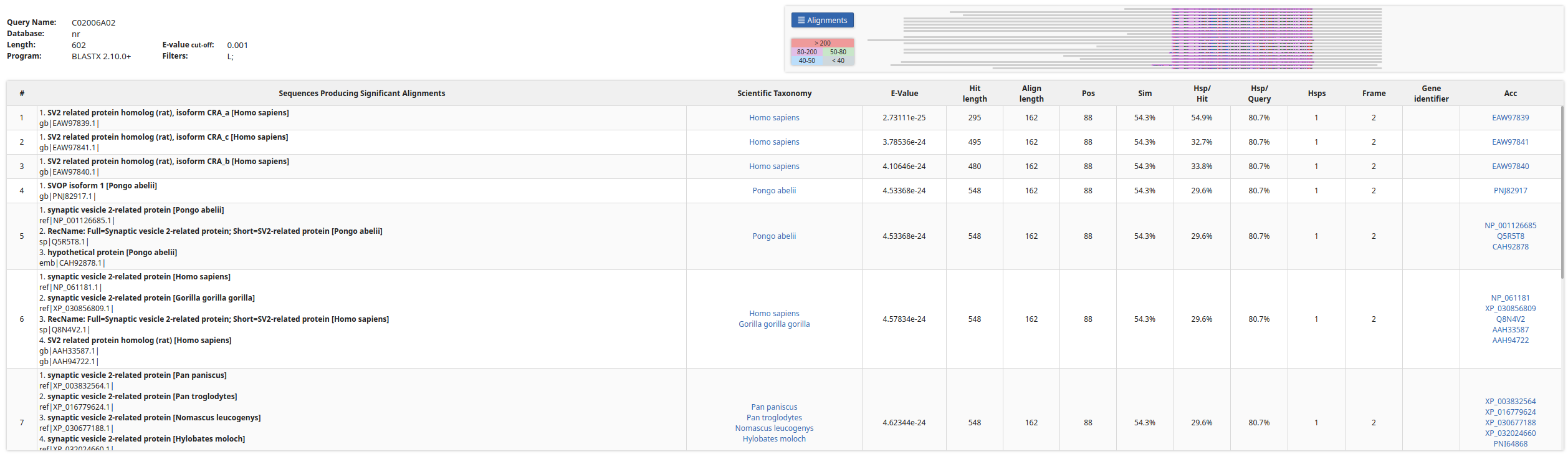The height and width of the screenshot is (454, 1568).
Task: Open Nomascus leucogenys taxonomy link
Action: click(773, 428)
